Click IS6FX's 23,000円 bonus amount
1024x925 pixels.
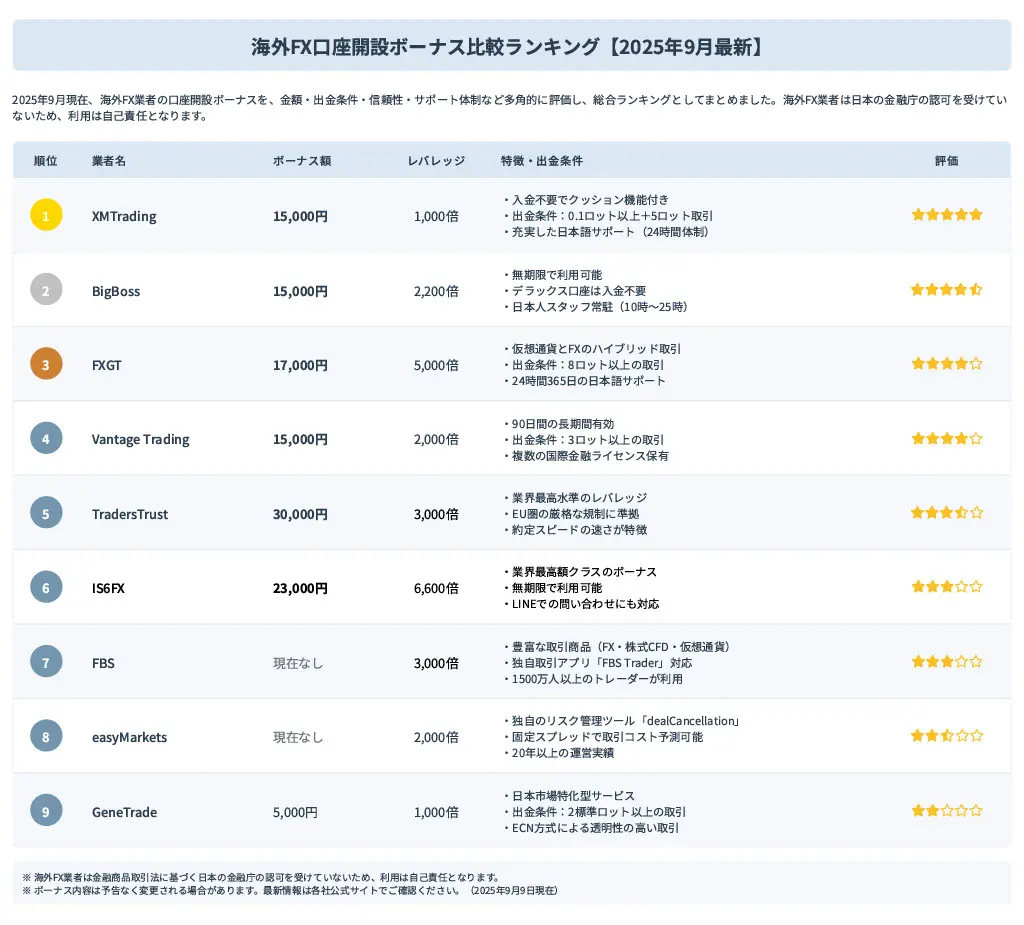point(300,588)
